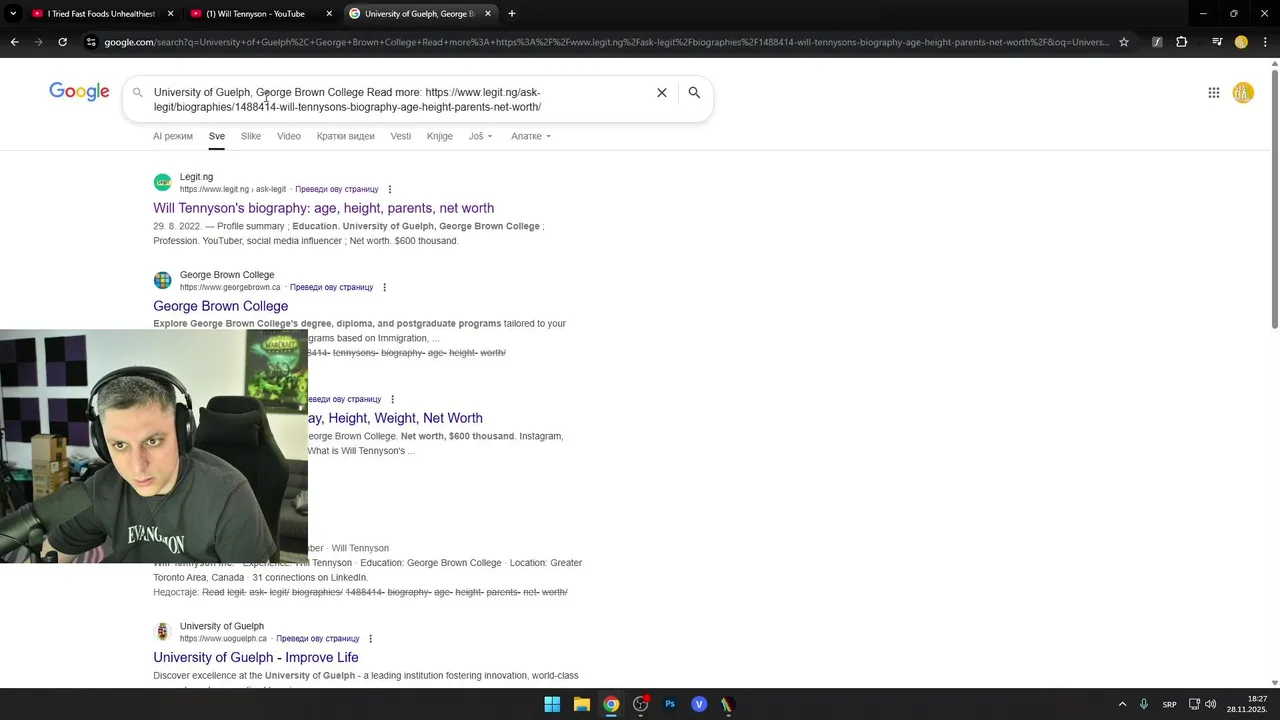Click the Legit.ng favicon
1280x720 pixels.
pyautogui.click(x=162, y=183)
